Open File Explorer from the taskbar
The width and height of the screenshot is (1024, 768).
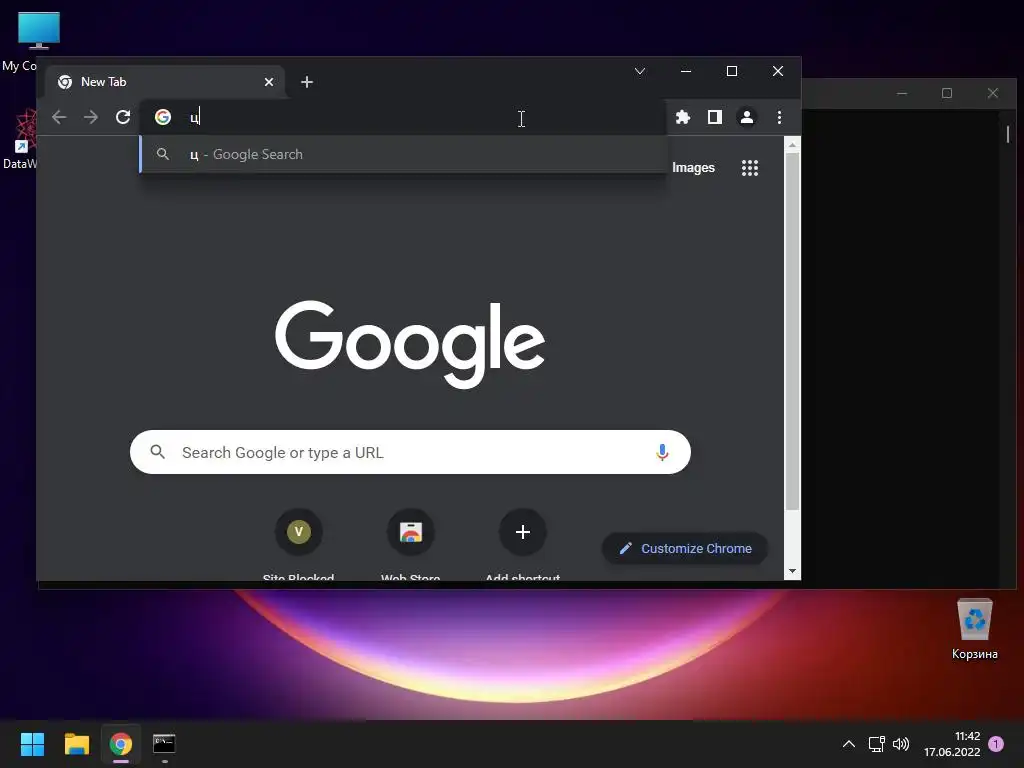76,744
